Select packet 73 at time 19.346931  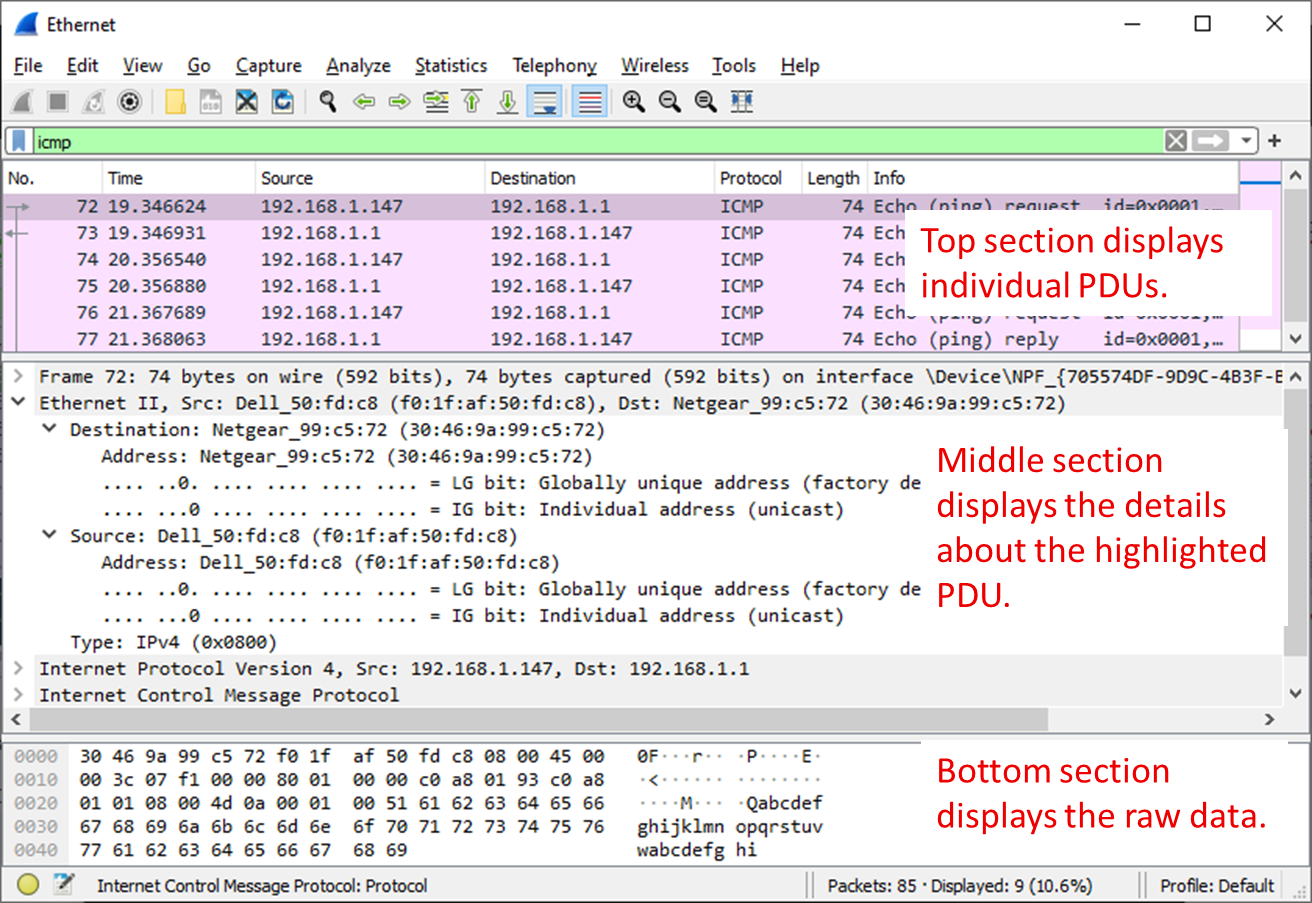click(620, 233)
